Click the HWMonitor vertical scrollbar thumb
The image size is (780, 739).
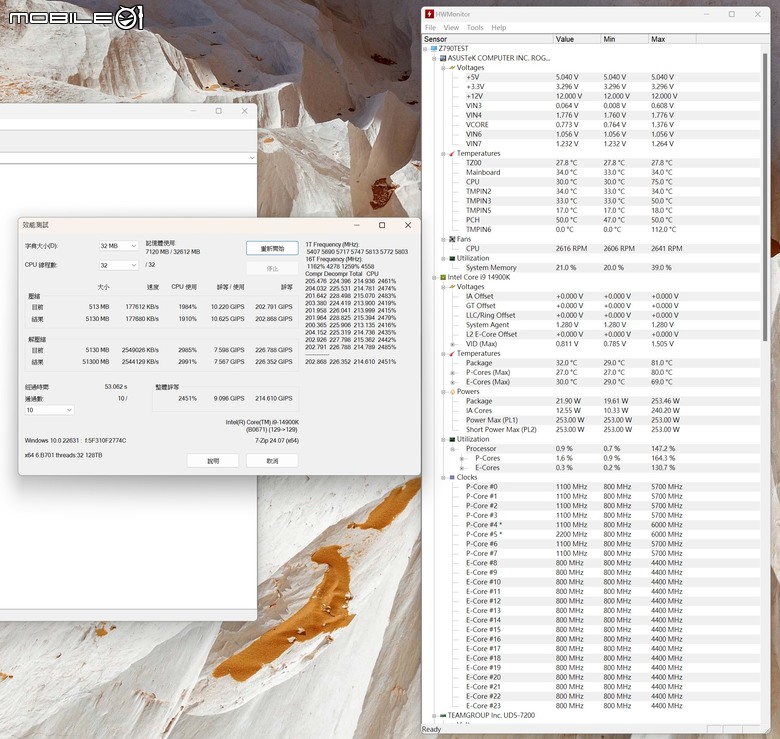765,196
